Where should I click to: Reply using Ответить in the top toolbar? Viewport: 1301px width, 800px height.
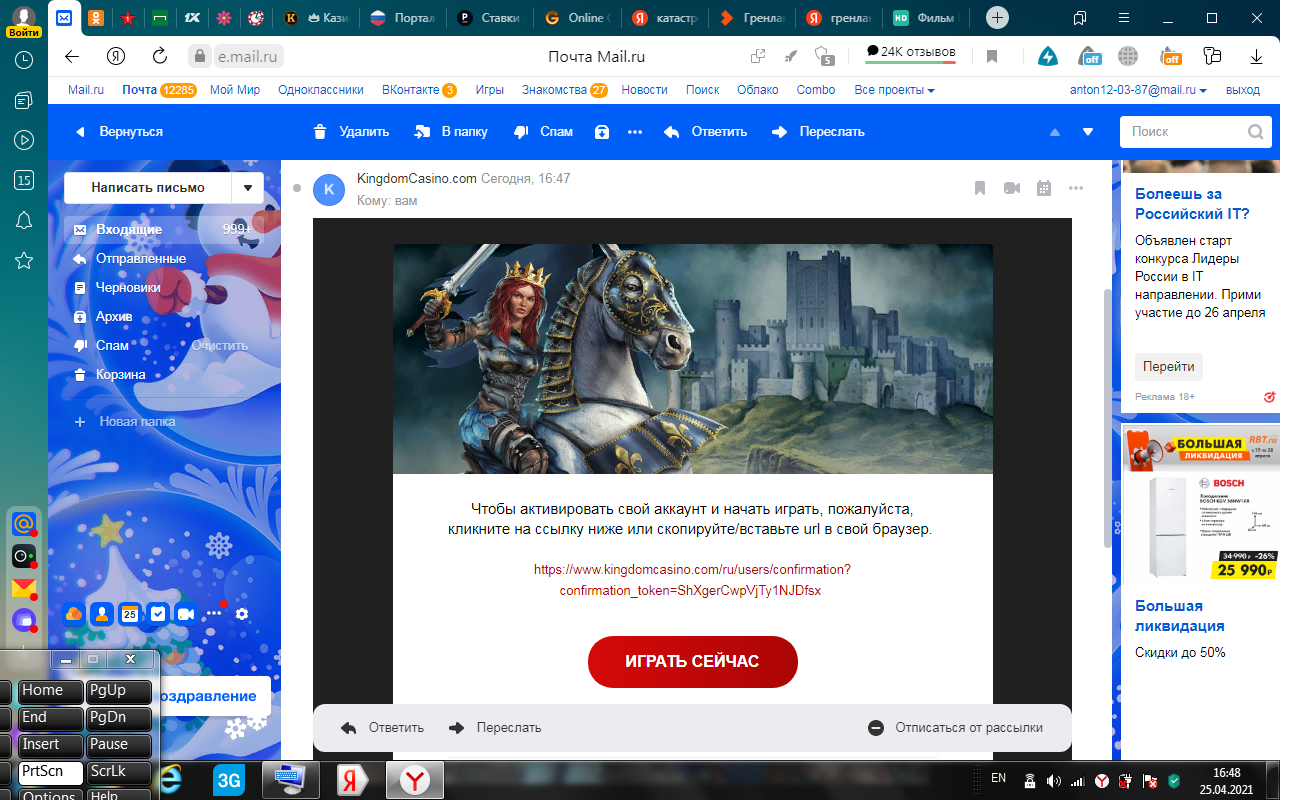(705, 131)
